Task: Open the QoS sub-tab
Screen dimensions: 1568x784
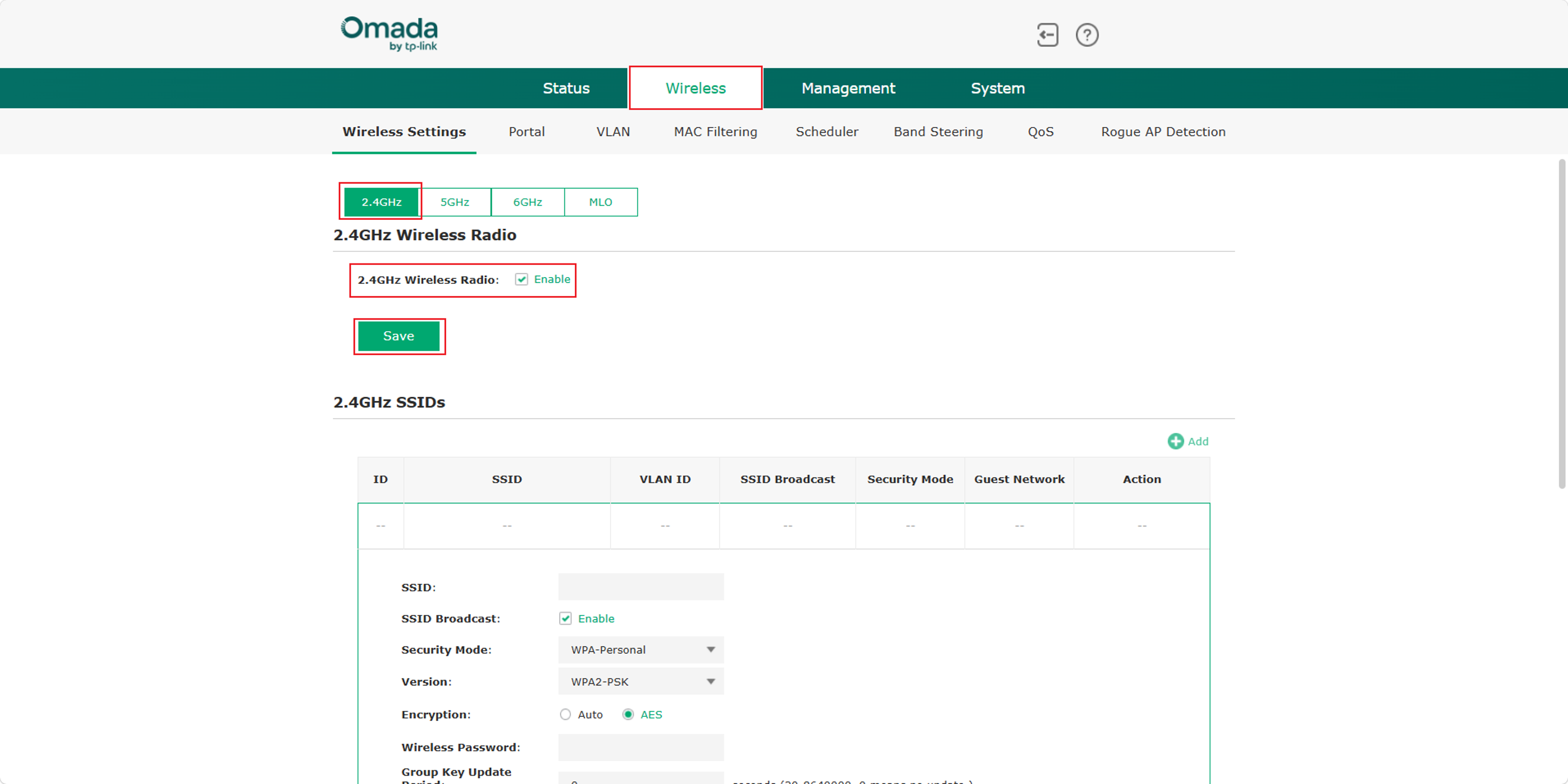Action: pos(1040,132)
